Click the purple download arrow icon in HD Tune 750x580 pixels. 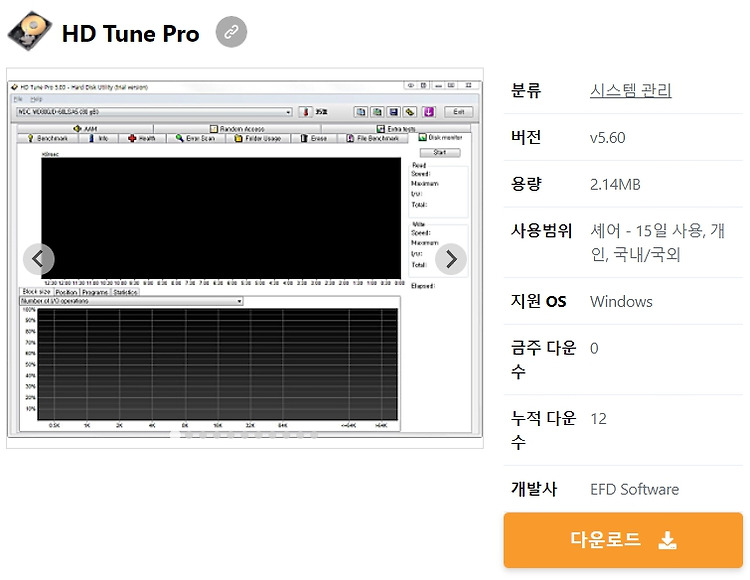tap(429, 112)
